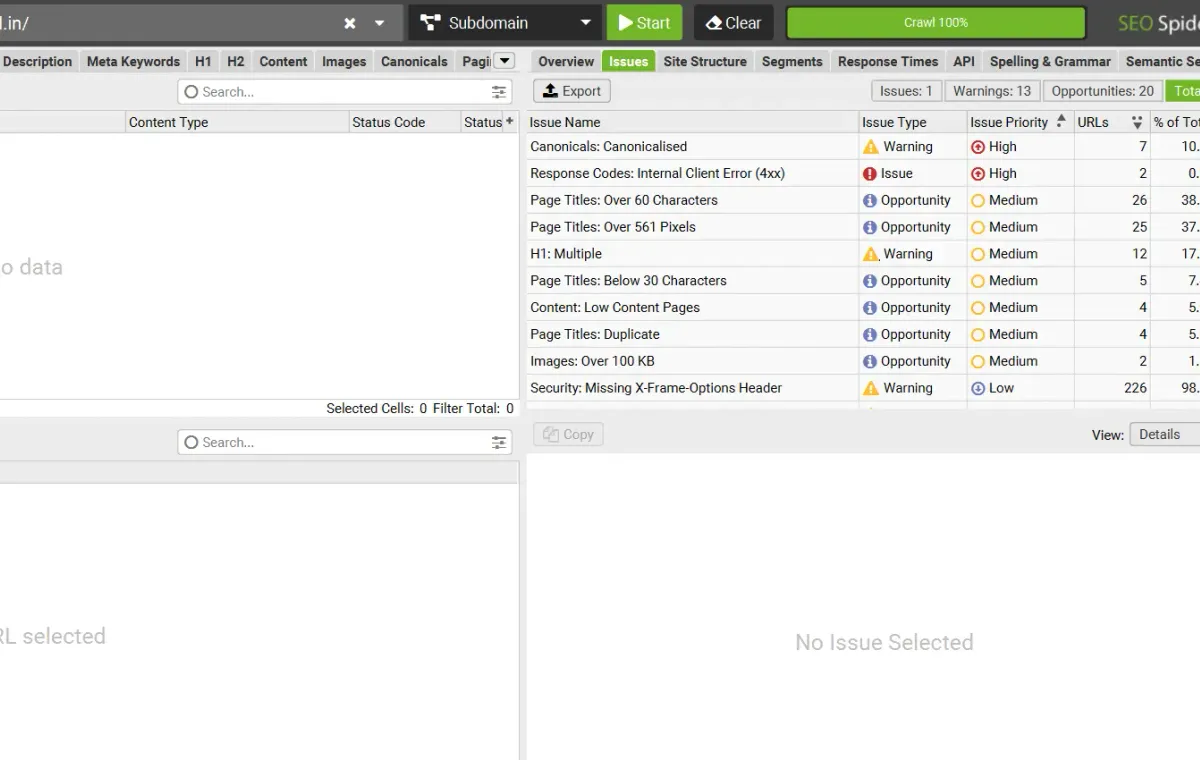
Task: Open the filter settings icon in lower search box
Action: (x=499, y=442)
